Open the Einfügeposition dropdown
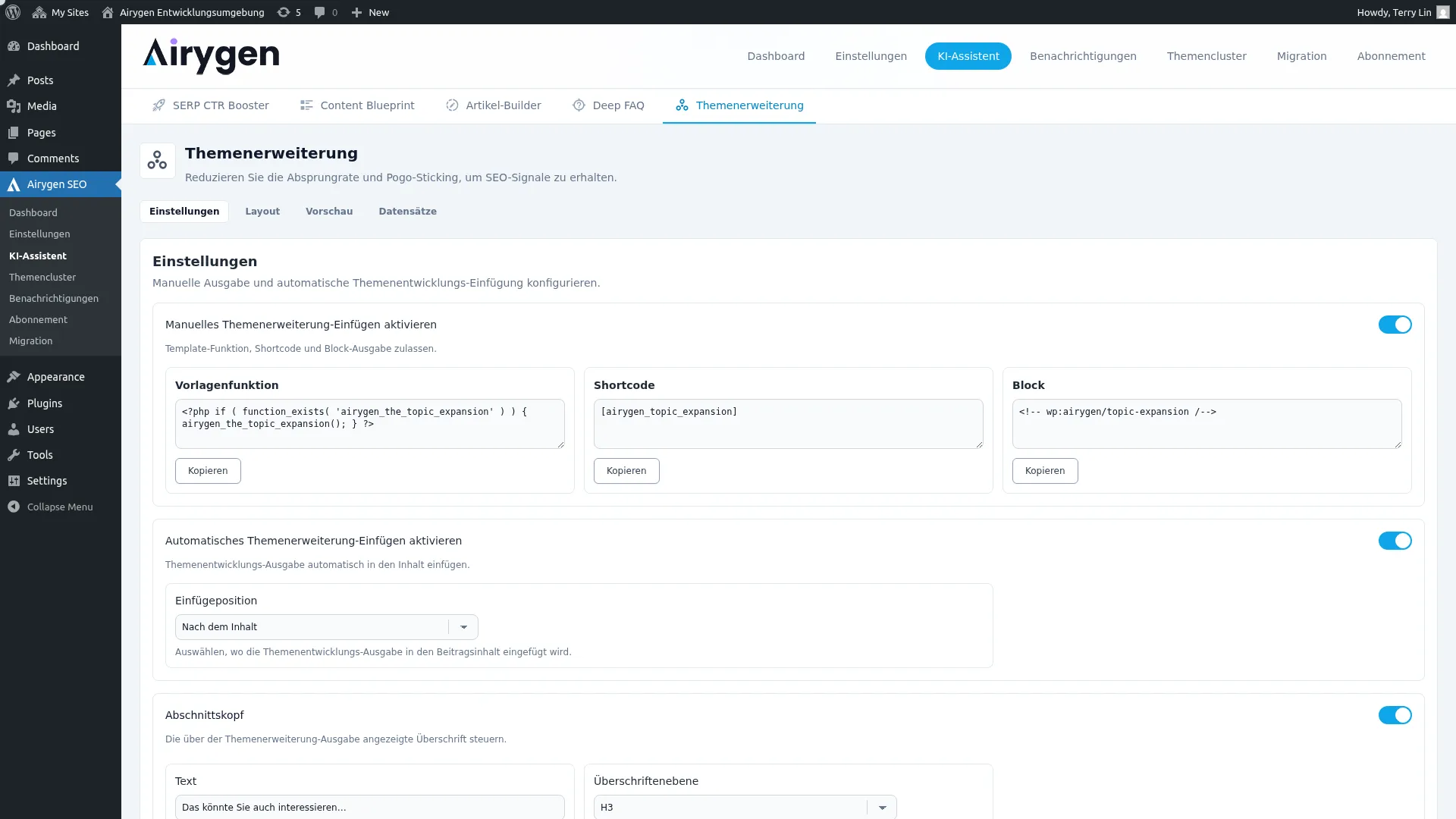This screenshot has width=1456, height=819. (326, 627)
